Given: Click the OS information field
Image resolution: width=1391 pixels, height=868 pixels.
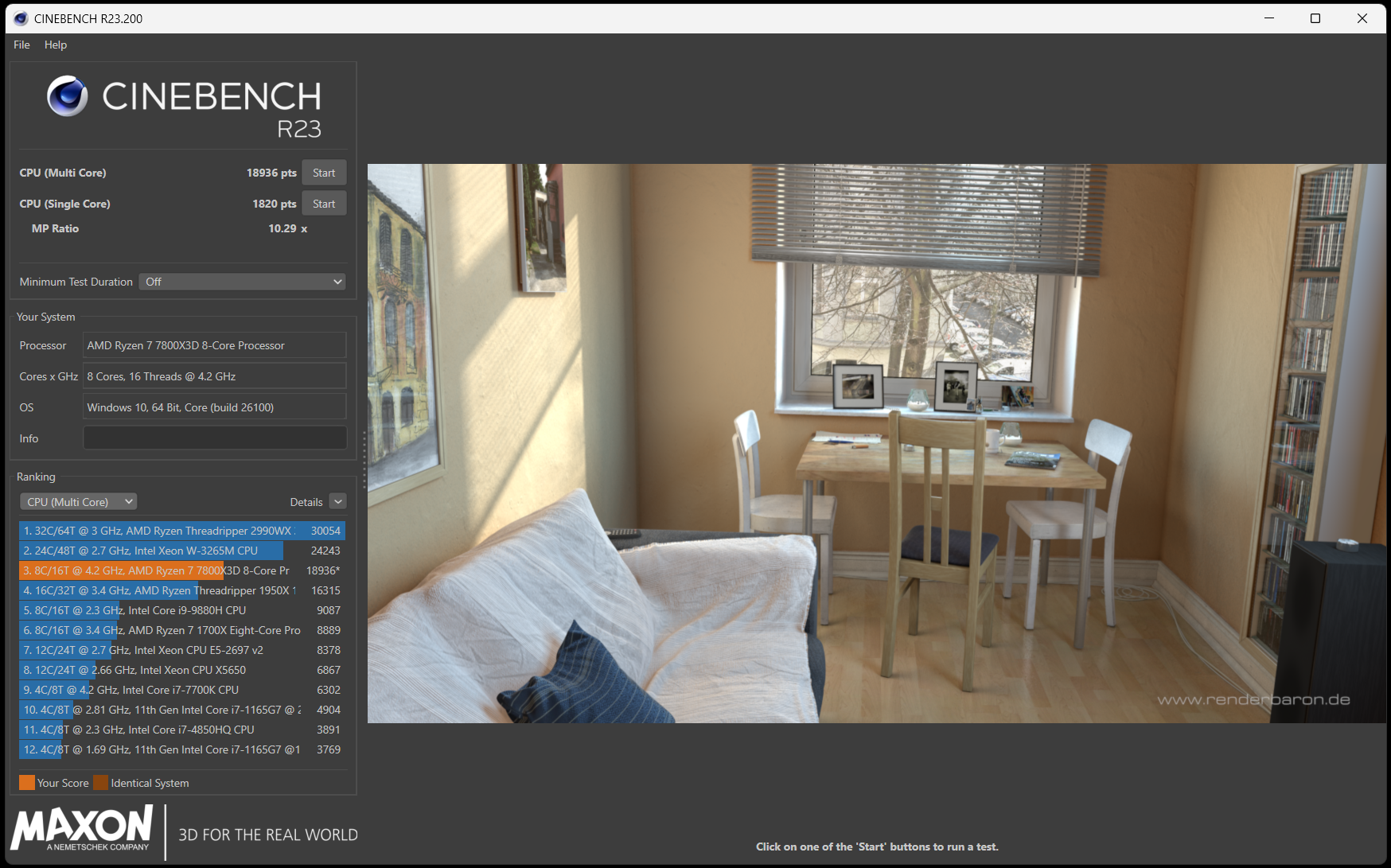Looking at the screenshot, I should tap(215, 407).
